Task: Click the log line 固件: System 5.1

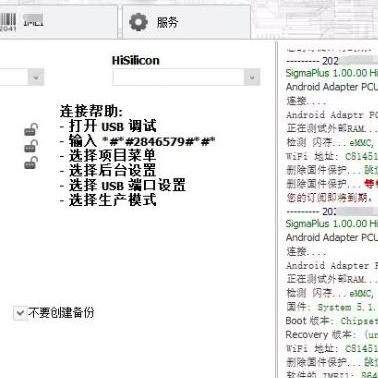Action: pyautogui.click(x=332, y=307)
